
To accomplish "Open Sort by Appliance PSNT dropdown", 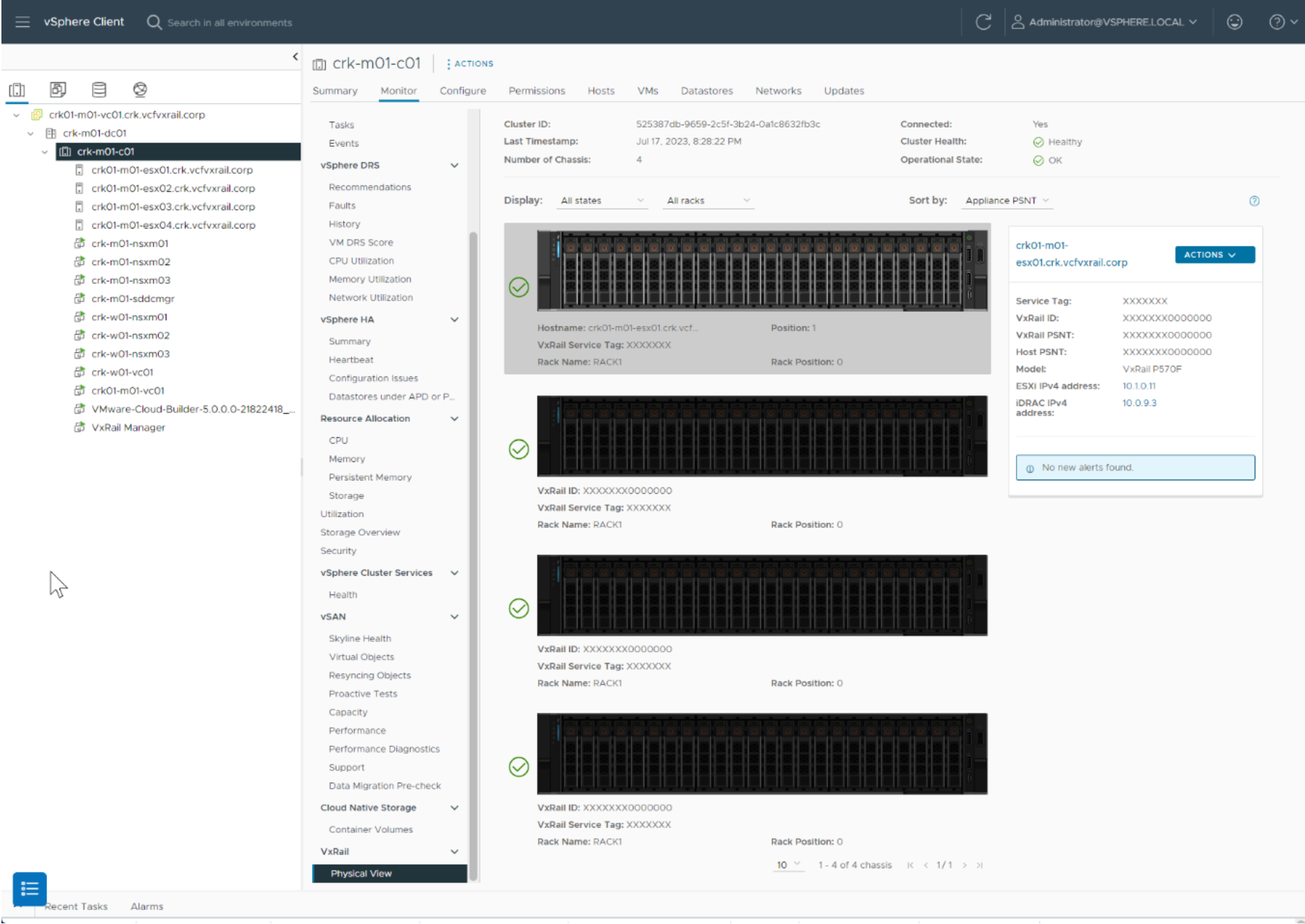I will click(x=1007, y=201).
